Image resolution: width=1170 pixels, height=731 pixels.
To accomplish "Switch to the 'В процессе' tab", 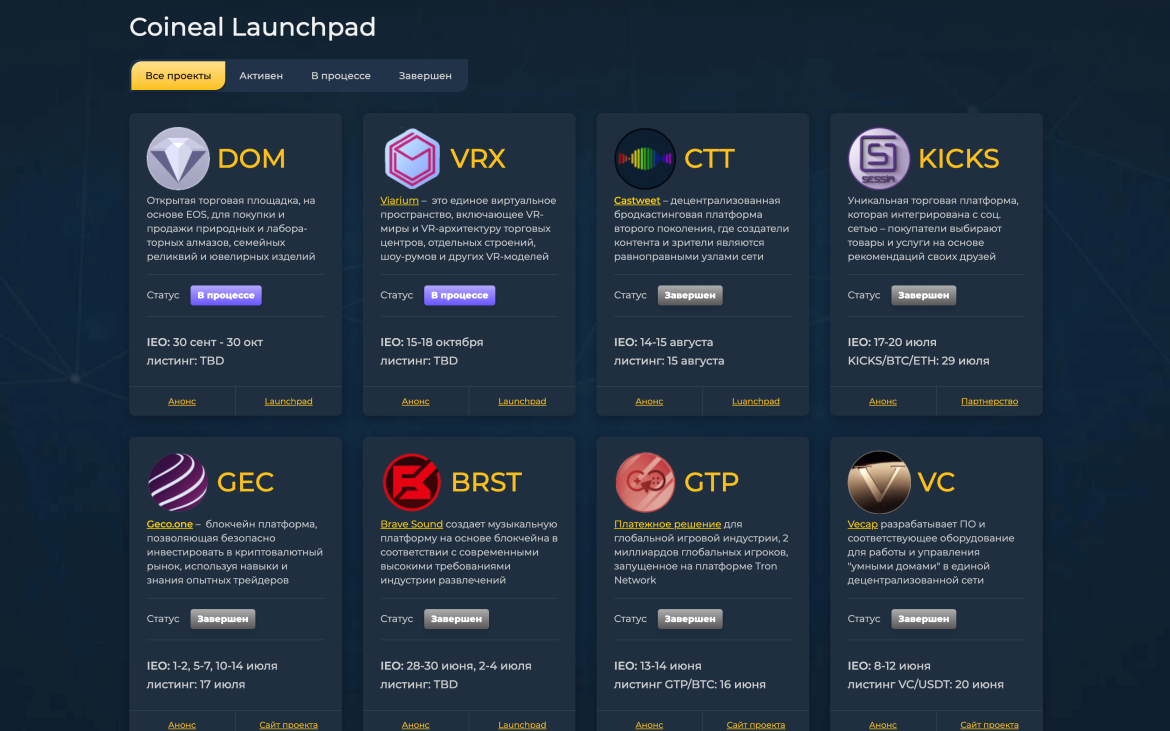I will tap(340, 75).
